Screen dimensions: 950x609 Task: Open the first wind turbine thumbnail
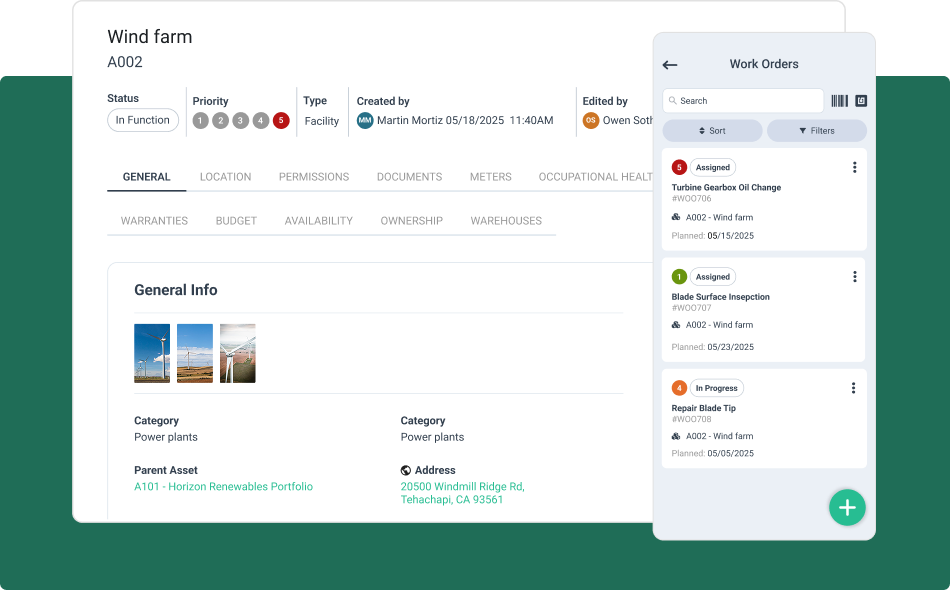click(152, 353)
